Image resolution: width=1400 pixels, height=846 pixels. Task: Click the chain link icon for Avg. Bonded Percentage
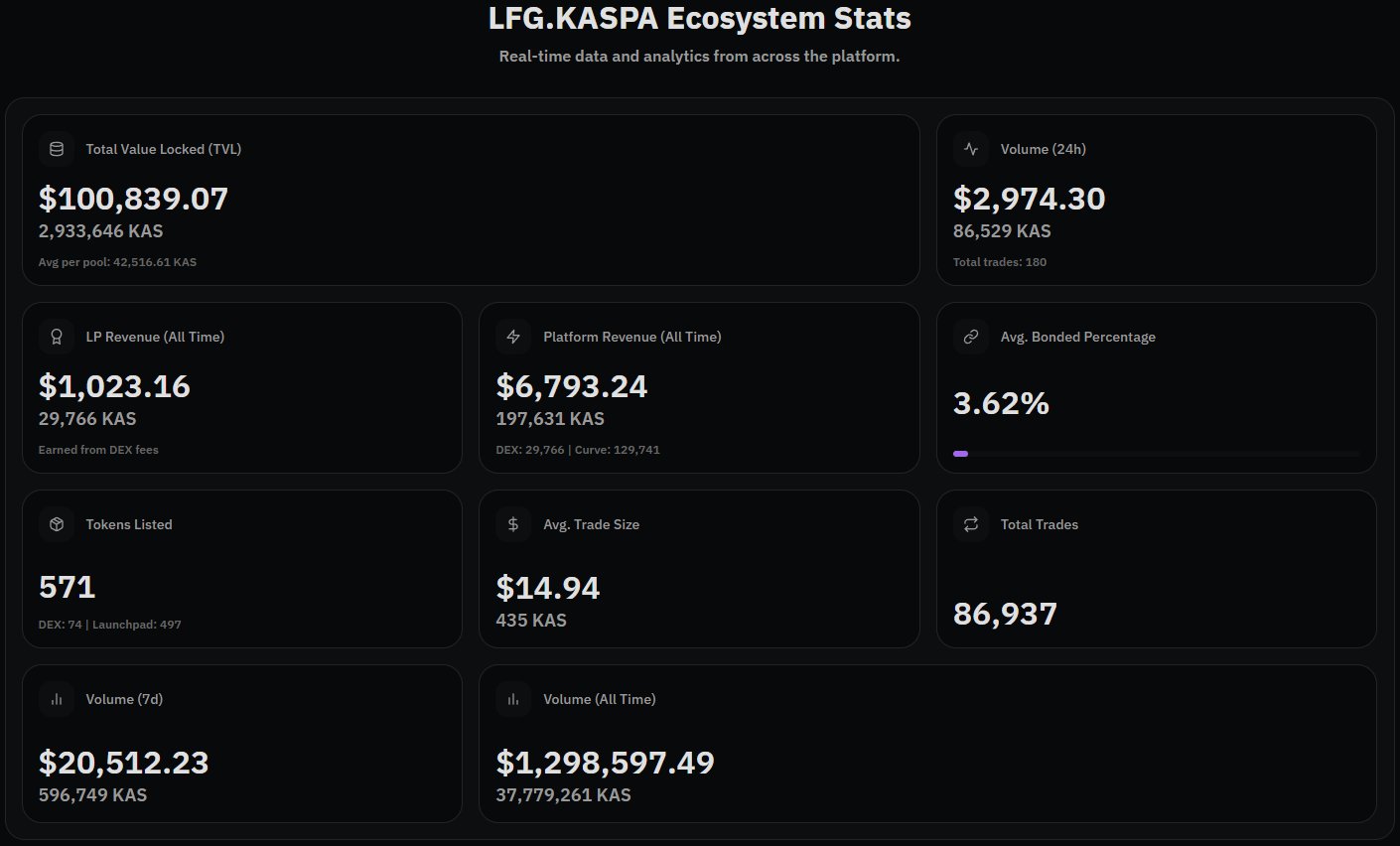point(971,337)
